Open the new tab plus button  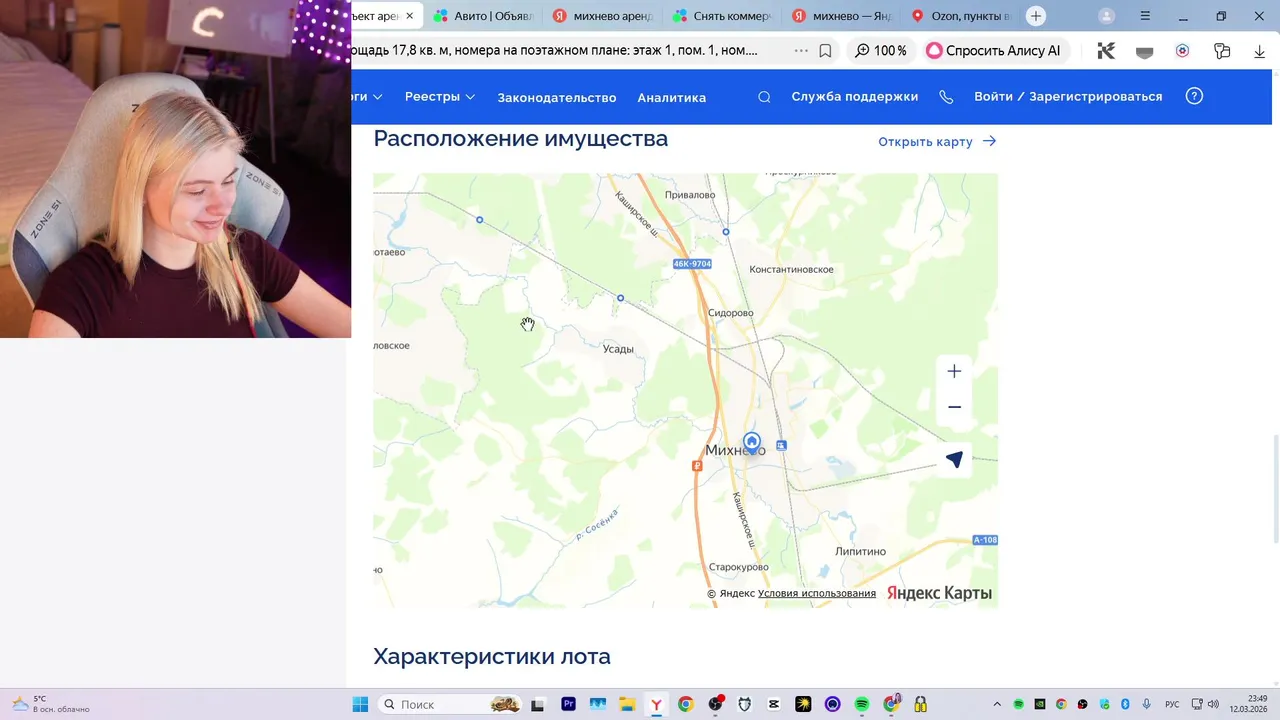point(1036,16)
